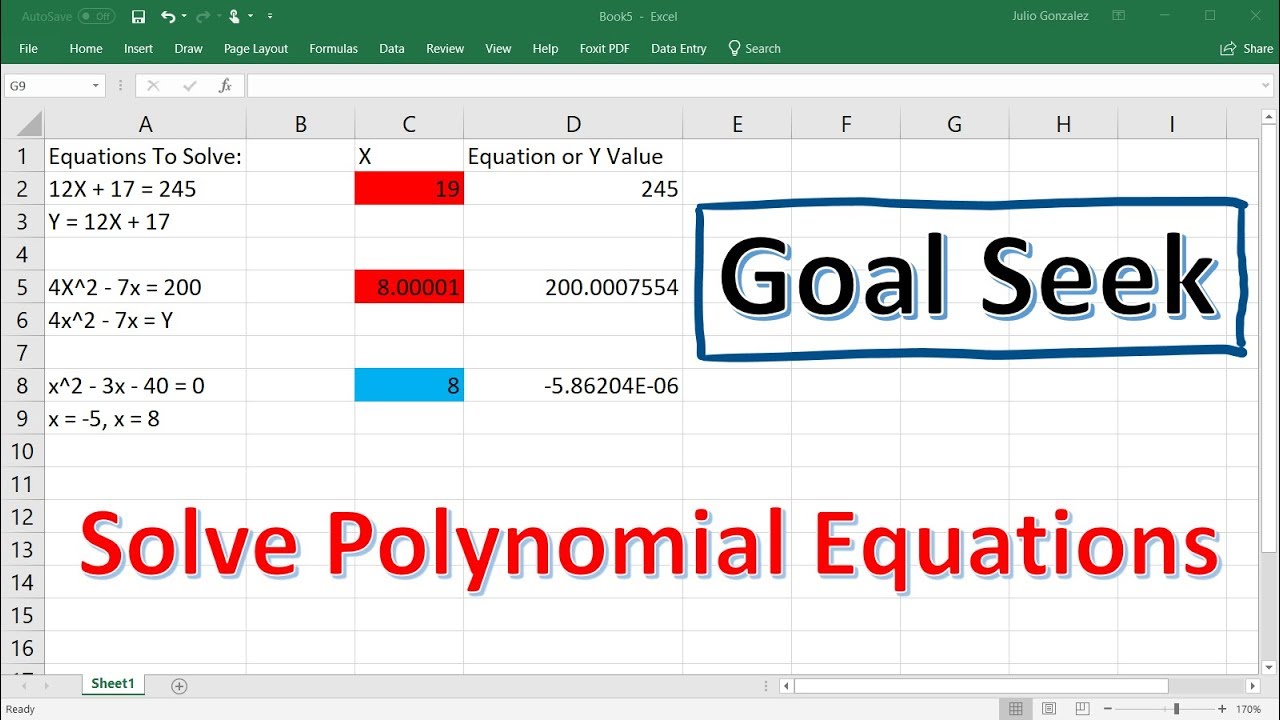Image resolution: width=1280 pixels, height=720 pixels.
Task: Open the Draw ribbon tab
Action: [188, 48]
